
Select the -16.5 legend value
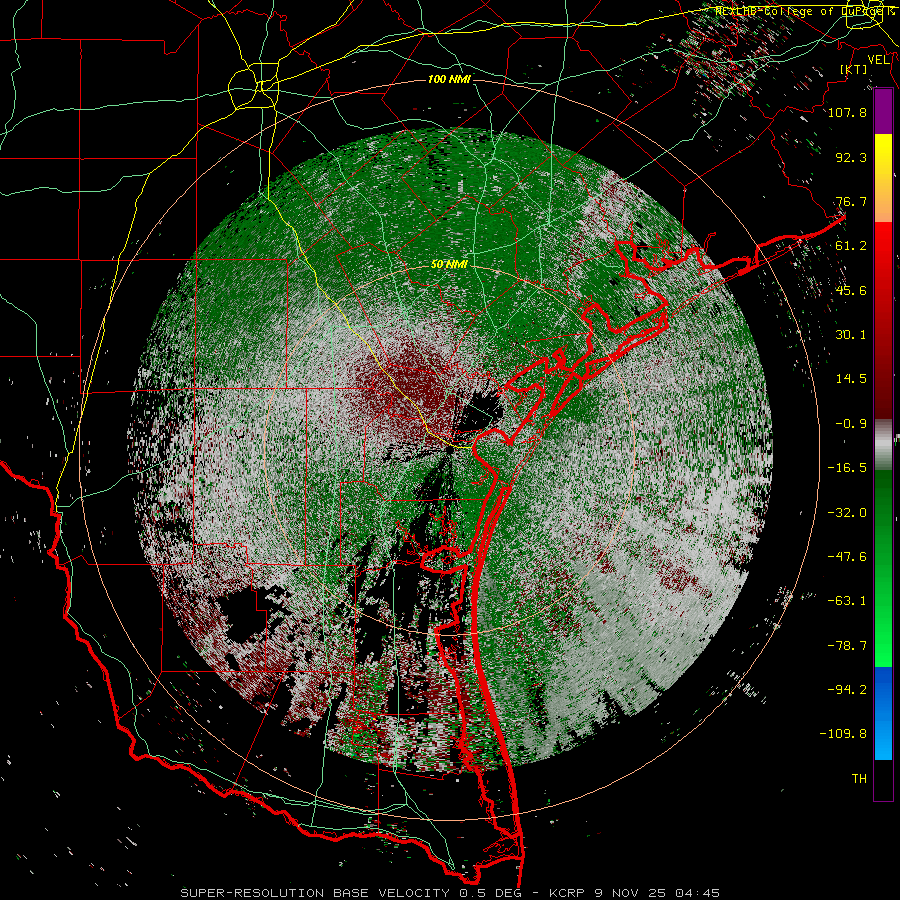[847, 468]
